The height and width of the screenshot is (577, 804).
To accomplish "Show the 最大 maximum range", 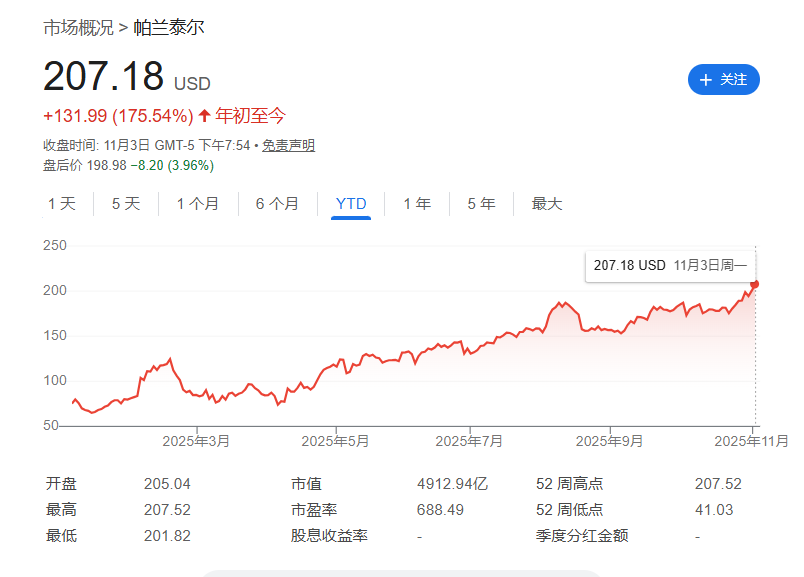I will [547, 204].
